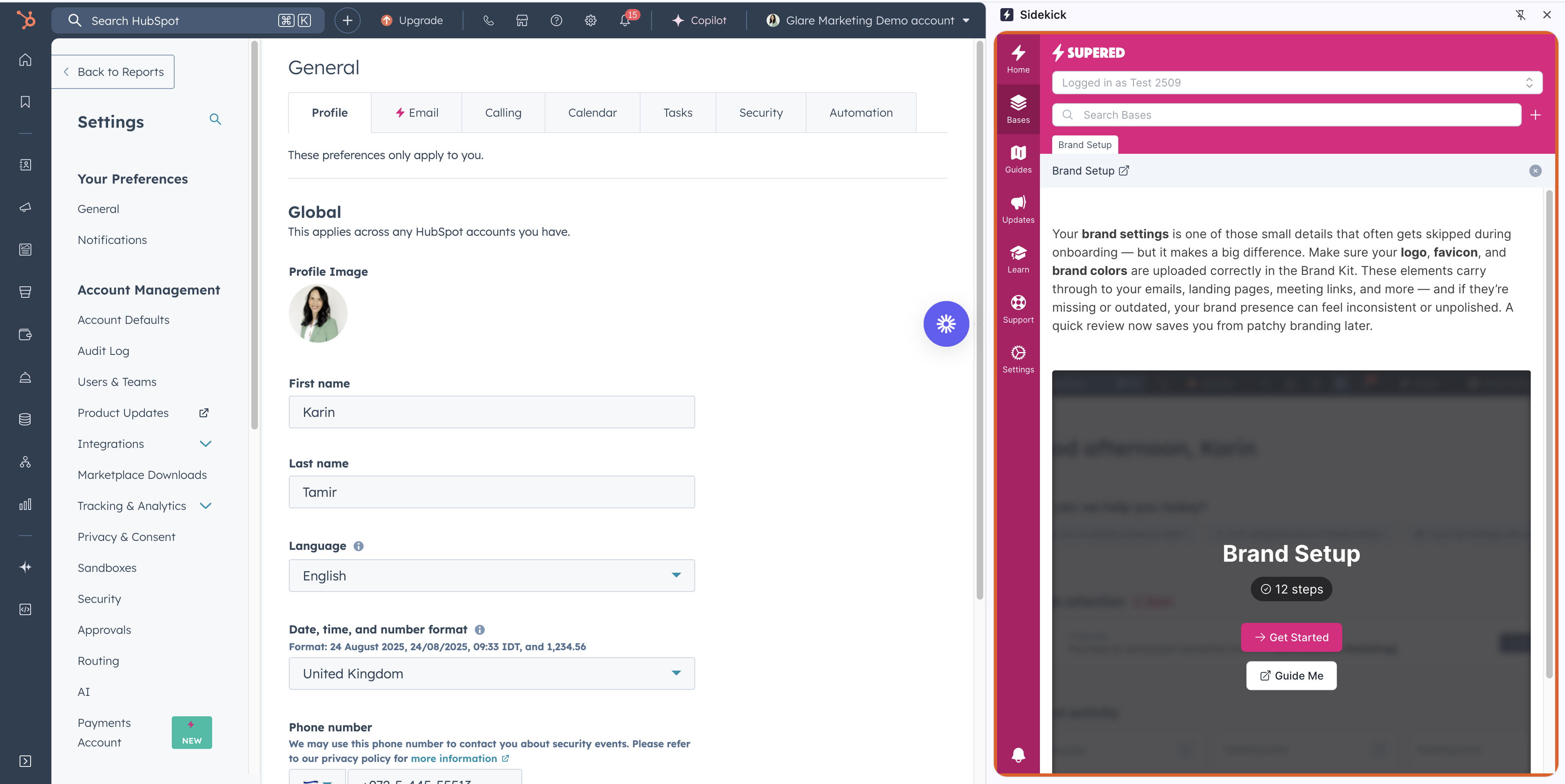The height and width of the screenshot is (784, 1565).
Task: Open the Language dropdown set to English
Action: (x=492, y=575)
